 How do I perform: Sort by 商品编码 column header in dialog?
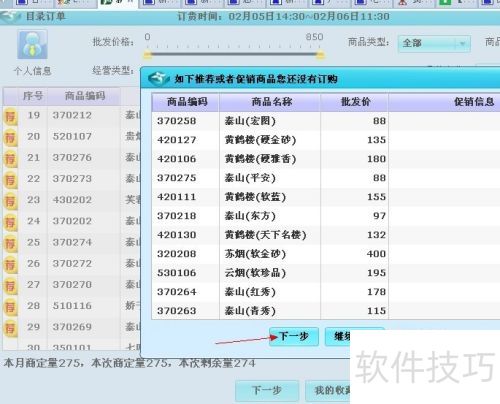coord(186,102)
